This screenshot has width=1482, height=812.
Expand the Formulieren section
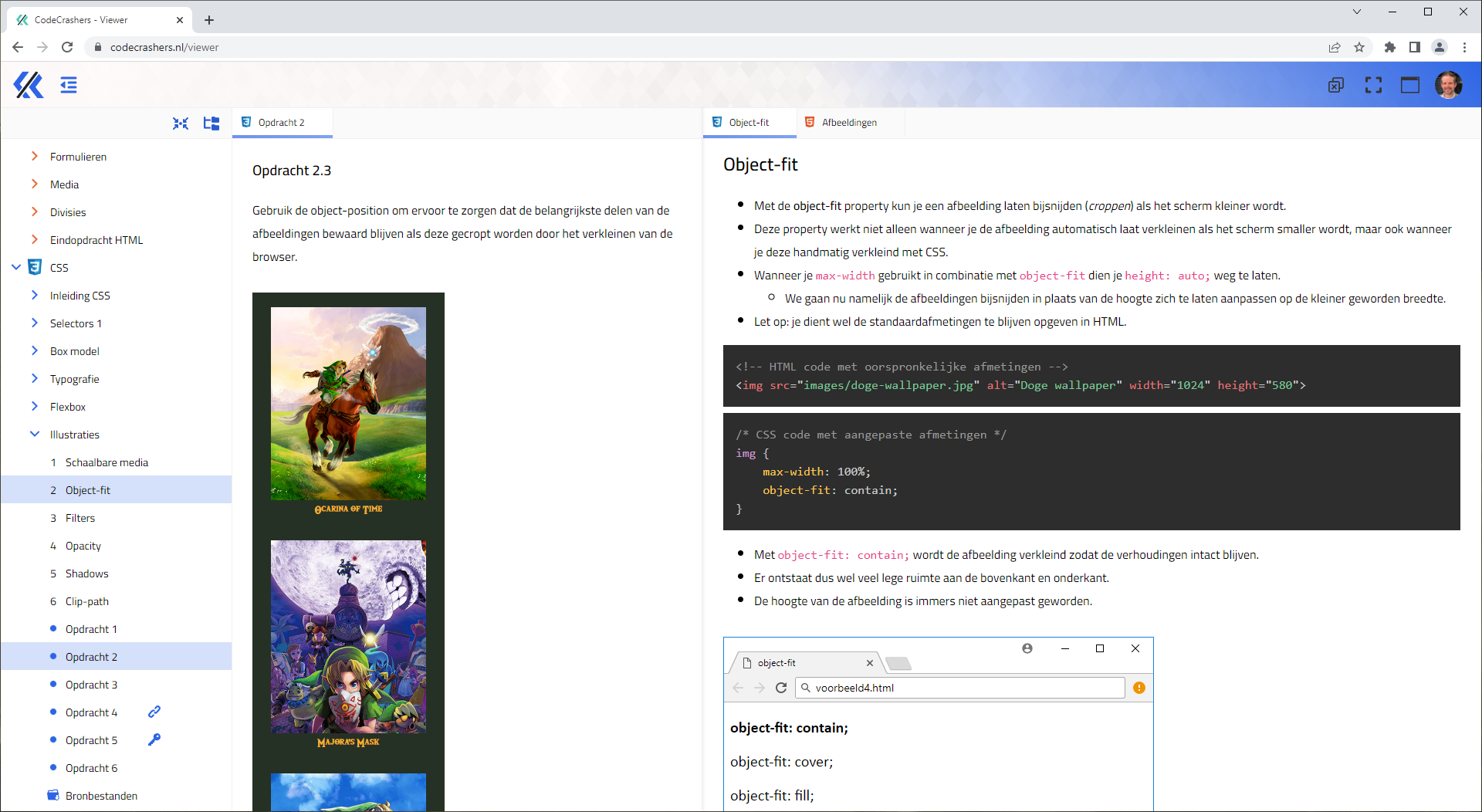tap(35, 157)
